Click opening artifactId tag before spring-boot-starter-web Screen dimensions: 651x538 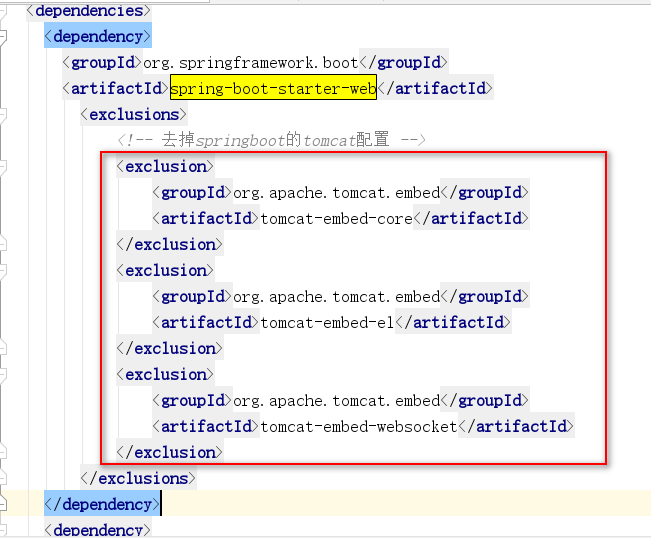116,88
